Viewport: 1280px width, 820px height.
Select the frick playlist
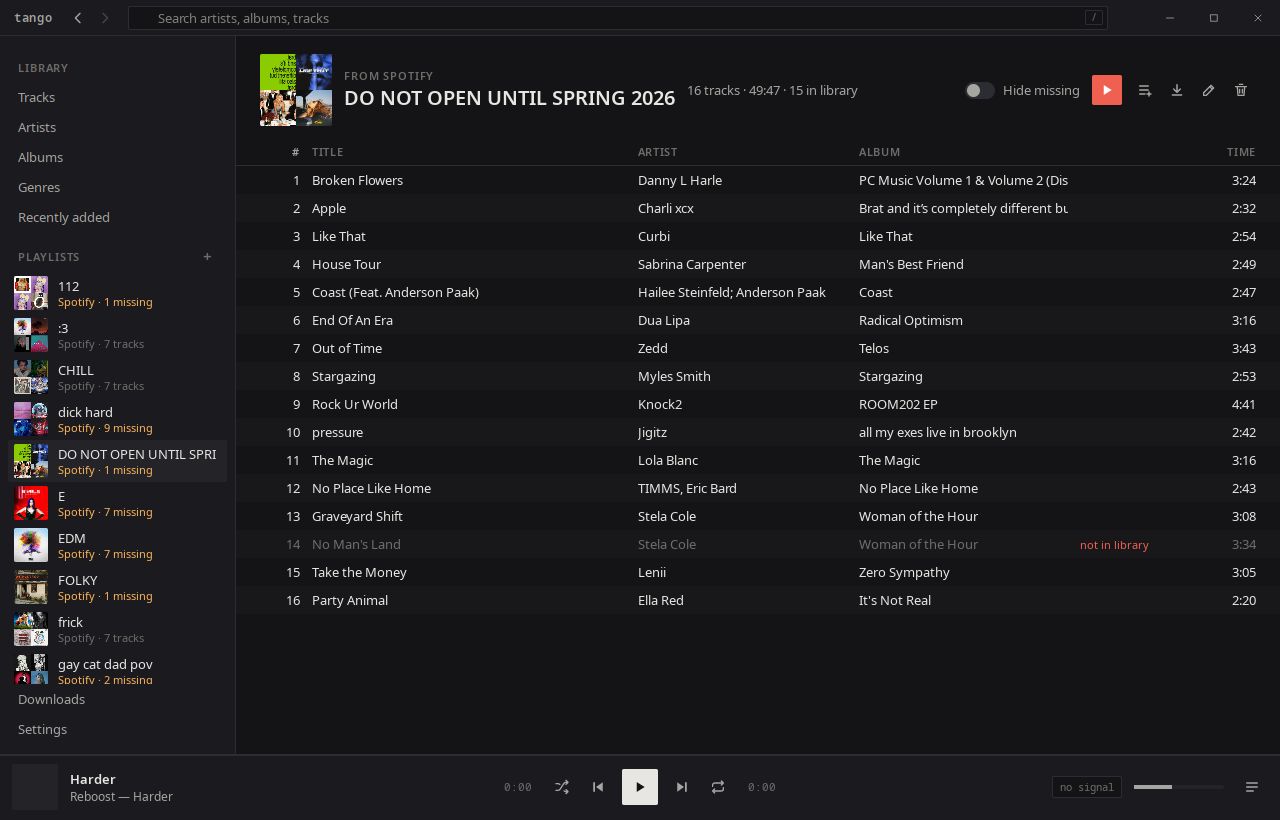[118, 629]
